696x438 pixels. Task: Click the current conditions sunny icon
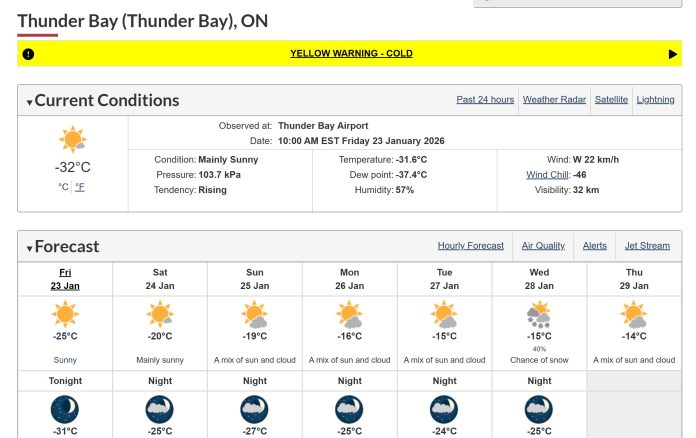[72, 140]
